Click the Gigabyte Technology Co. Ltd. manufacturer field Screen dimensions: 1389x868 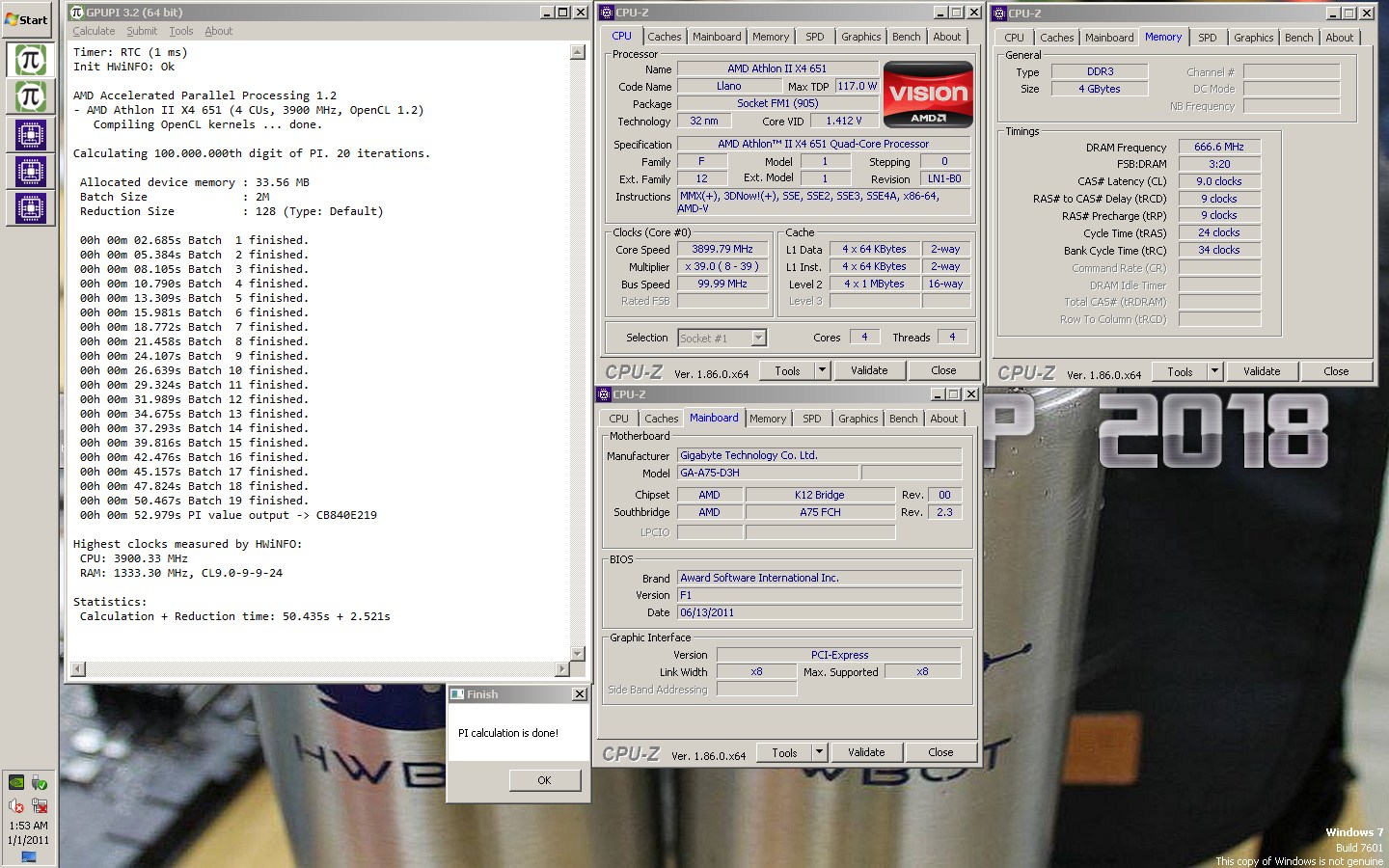point(819,455)
